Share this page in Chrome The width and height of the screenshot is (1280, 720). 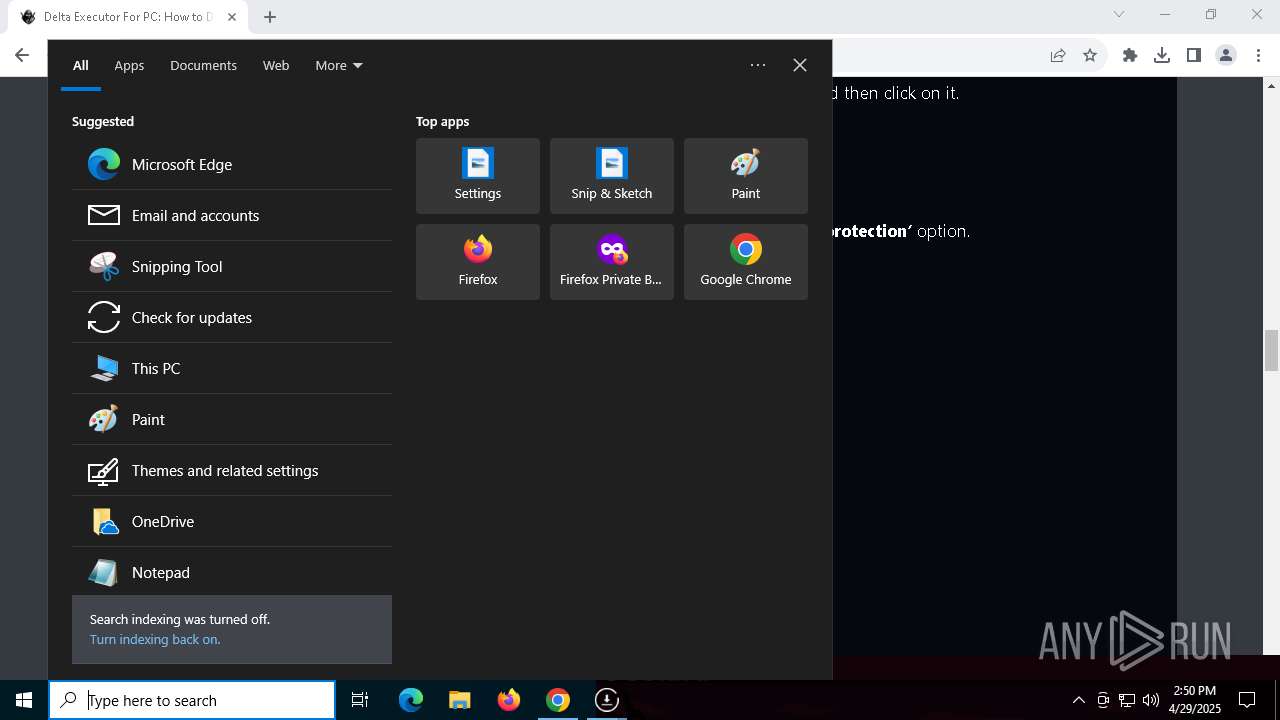click(x=1058, y=55)
